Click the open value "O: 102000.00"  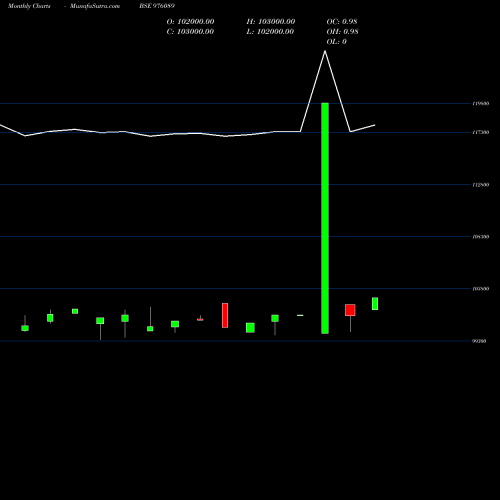190,22
